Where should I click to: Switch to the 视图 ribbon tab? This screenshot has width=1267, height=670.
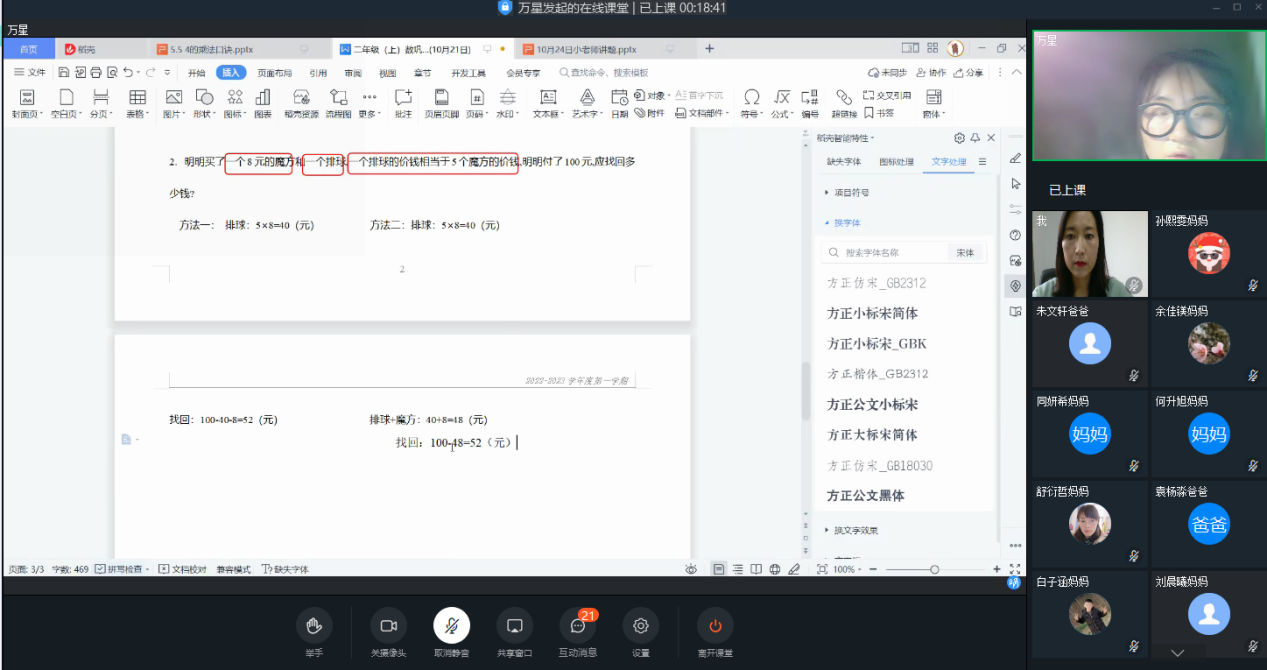click(x=387, y=72)
